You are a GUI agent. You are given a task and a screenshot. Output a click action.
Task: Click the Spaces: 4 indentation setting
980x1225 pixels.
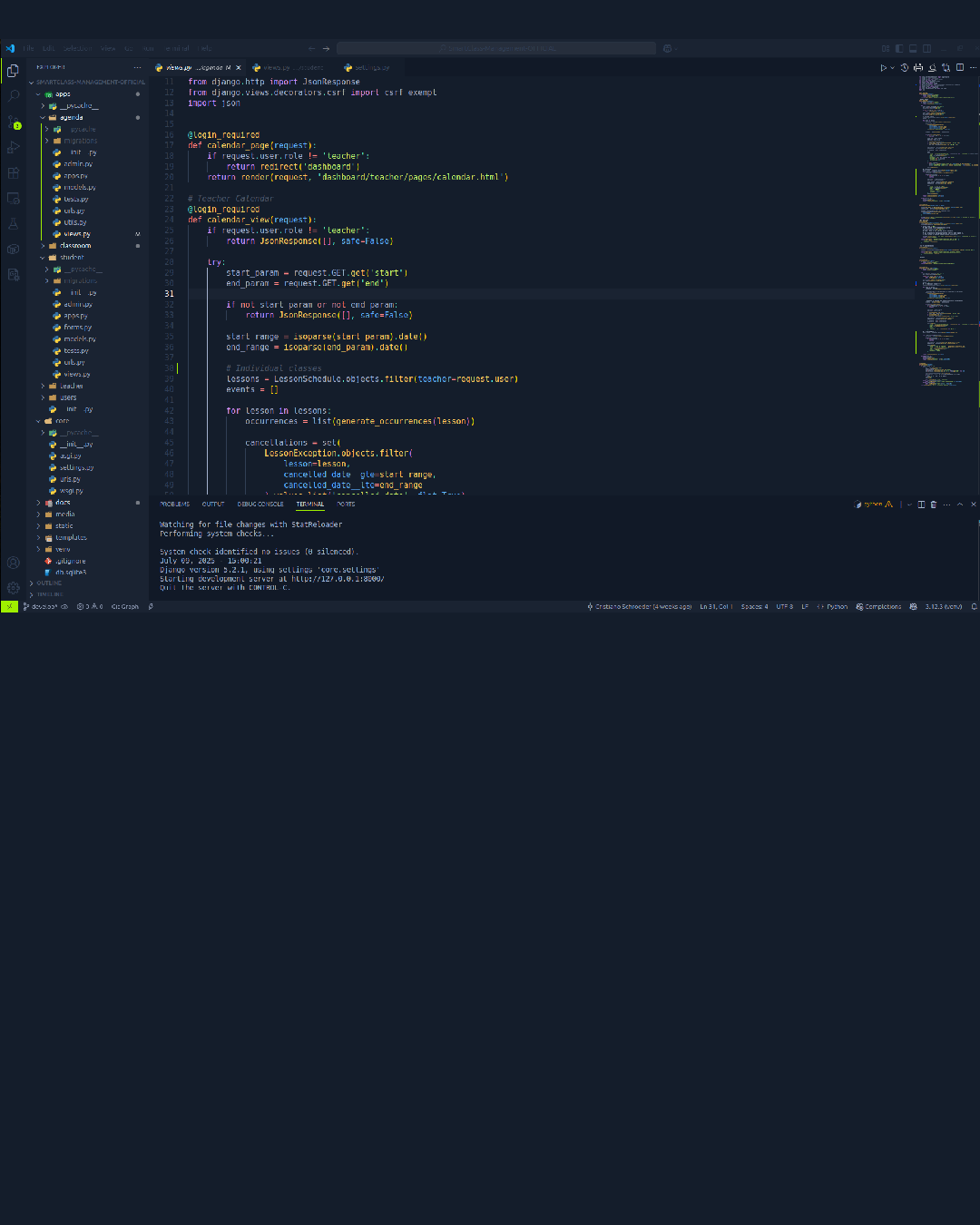[754, 606]
